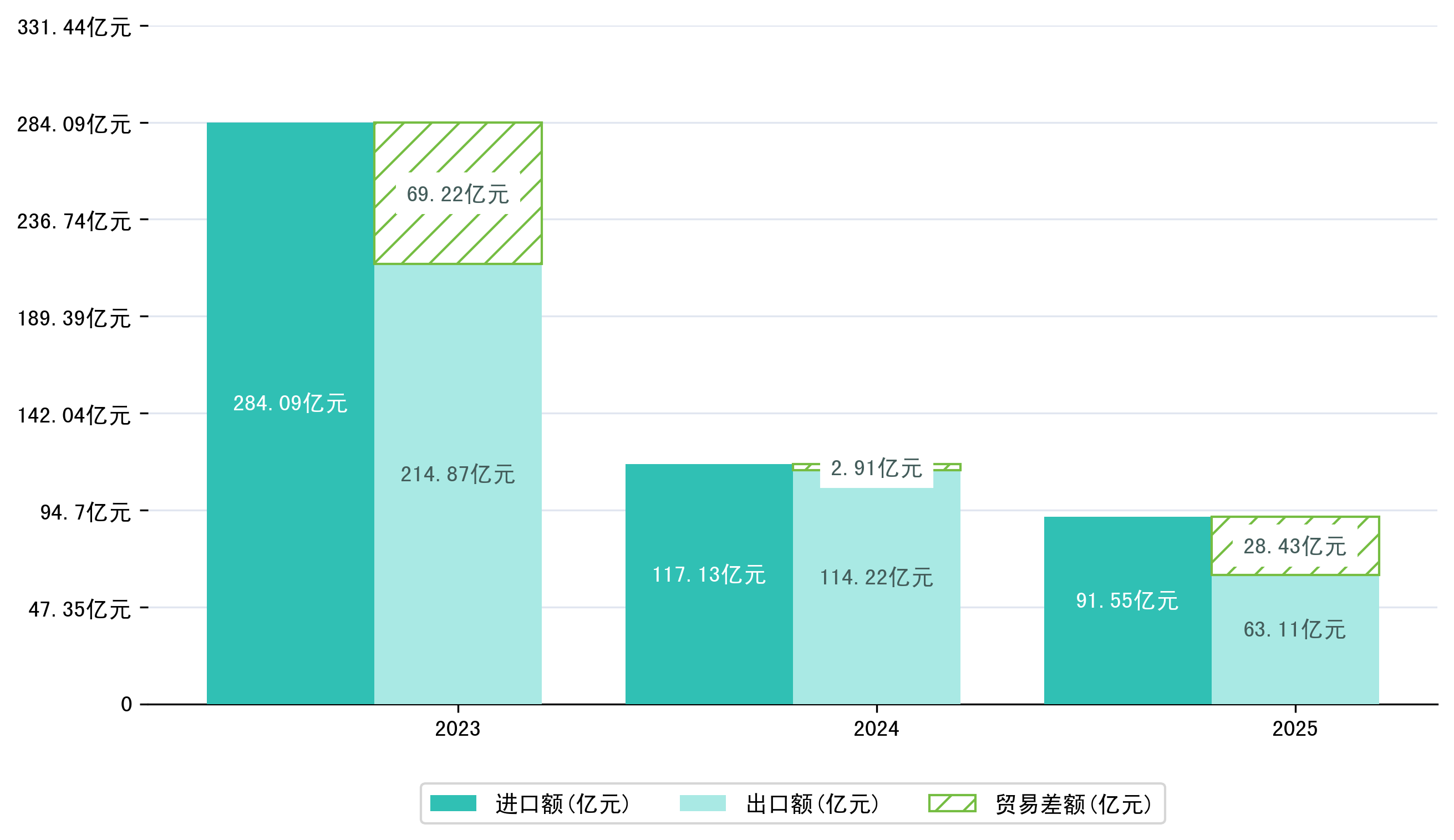Click the 2023 x-axis label
Image resolution: width=1454 pixels, height=840 pixels.
coord(457,729)
